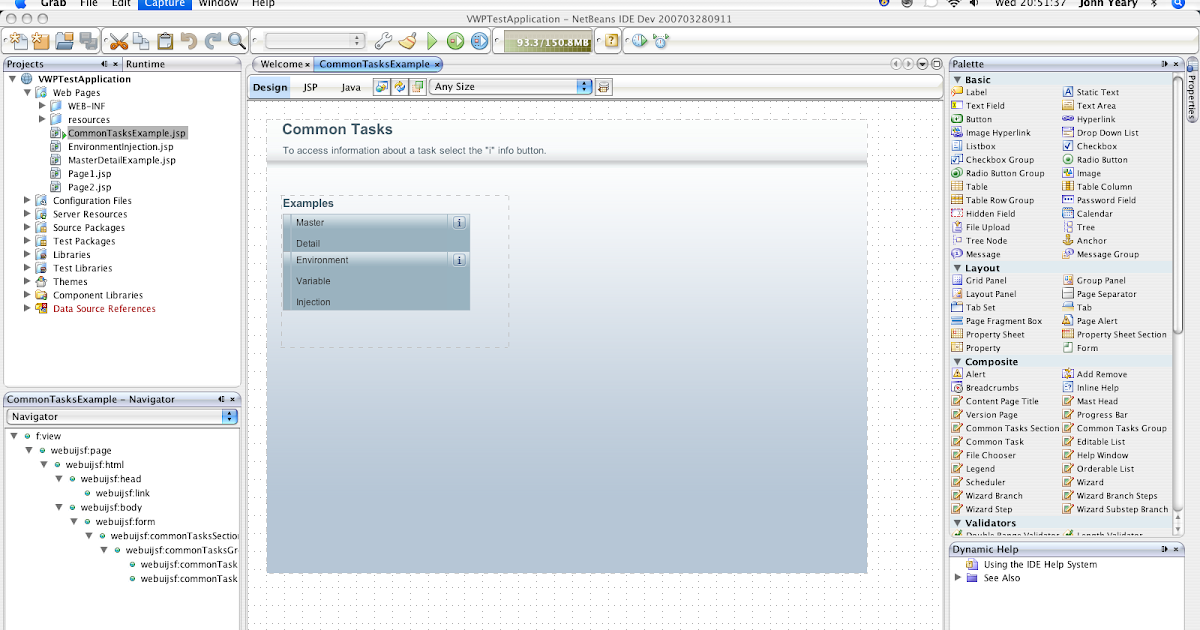1200x630 pixels.
Task: Click the scissors Cut icon
Action: tap(119, 41)
